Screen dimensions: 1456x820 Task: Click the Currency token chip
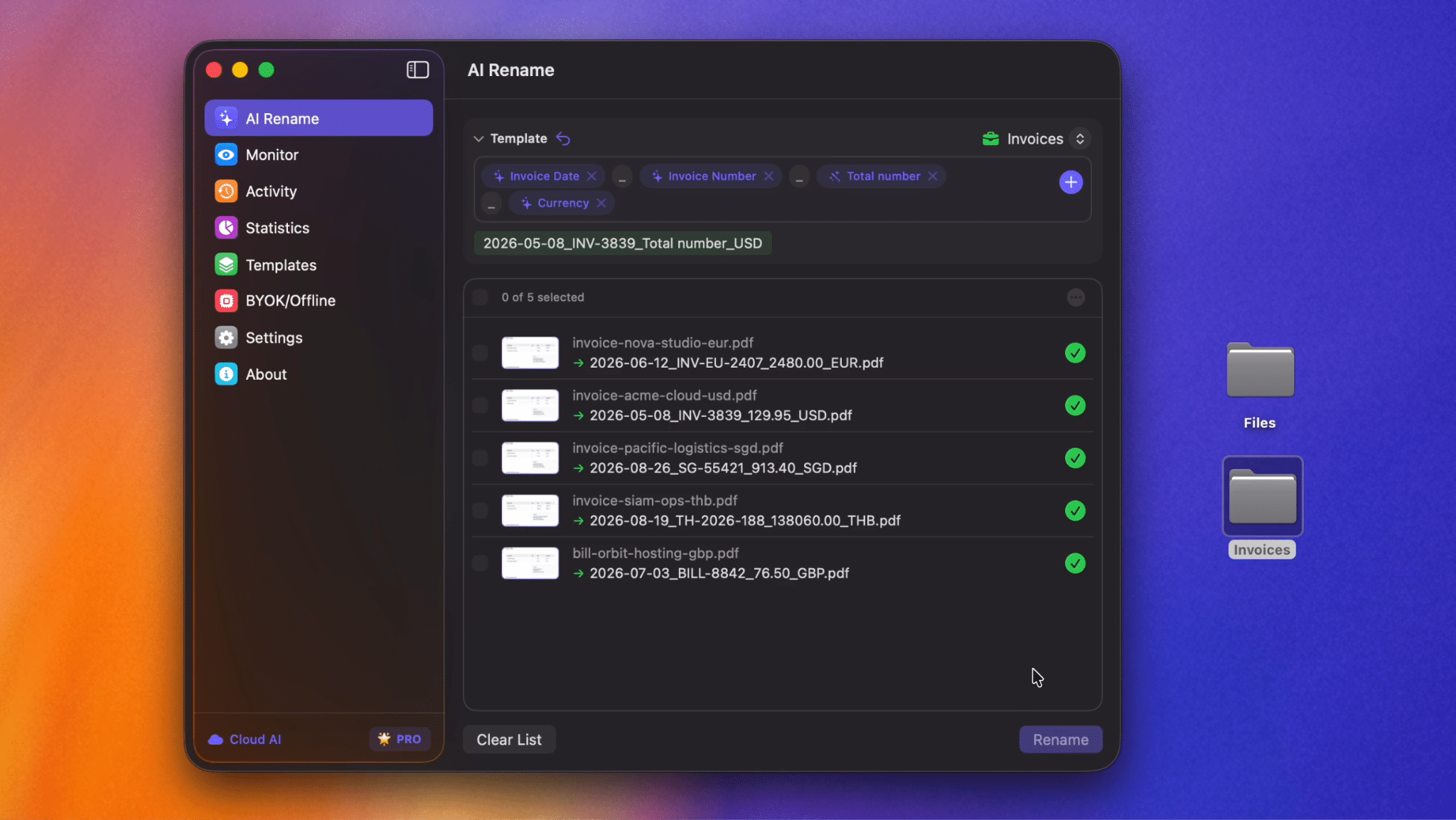[x=562, y=203]
